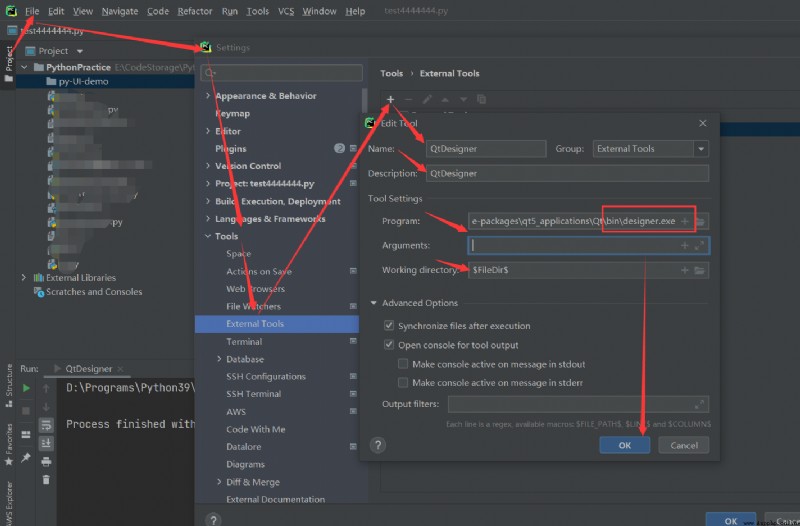Rerun QtDesigner with green play icon

tap(26, 388)
